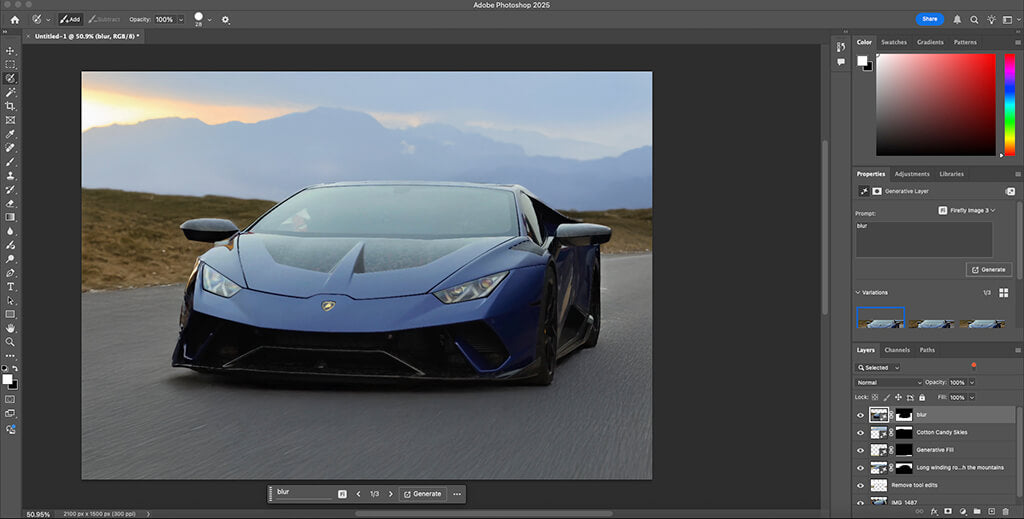Screen dimensions: 1024x519
Task: Open the task bar more options
Action: [x=457, y=494]
